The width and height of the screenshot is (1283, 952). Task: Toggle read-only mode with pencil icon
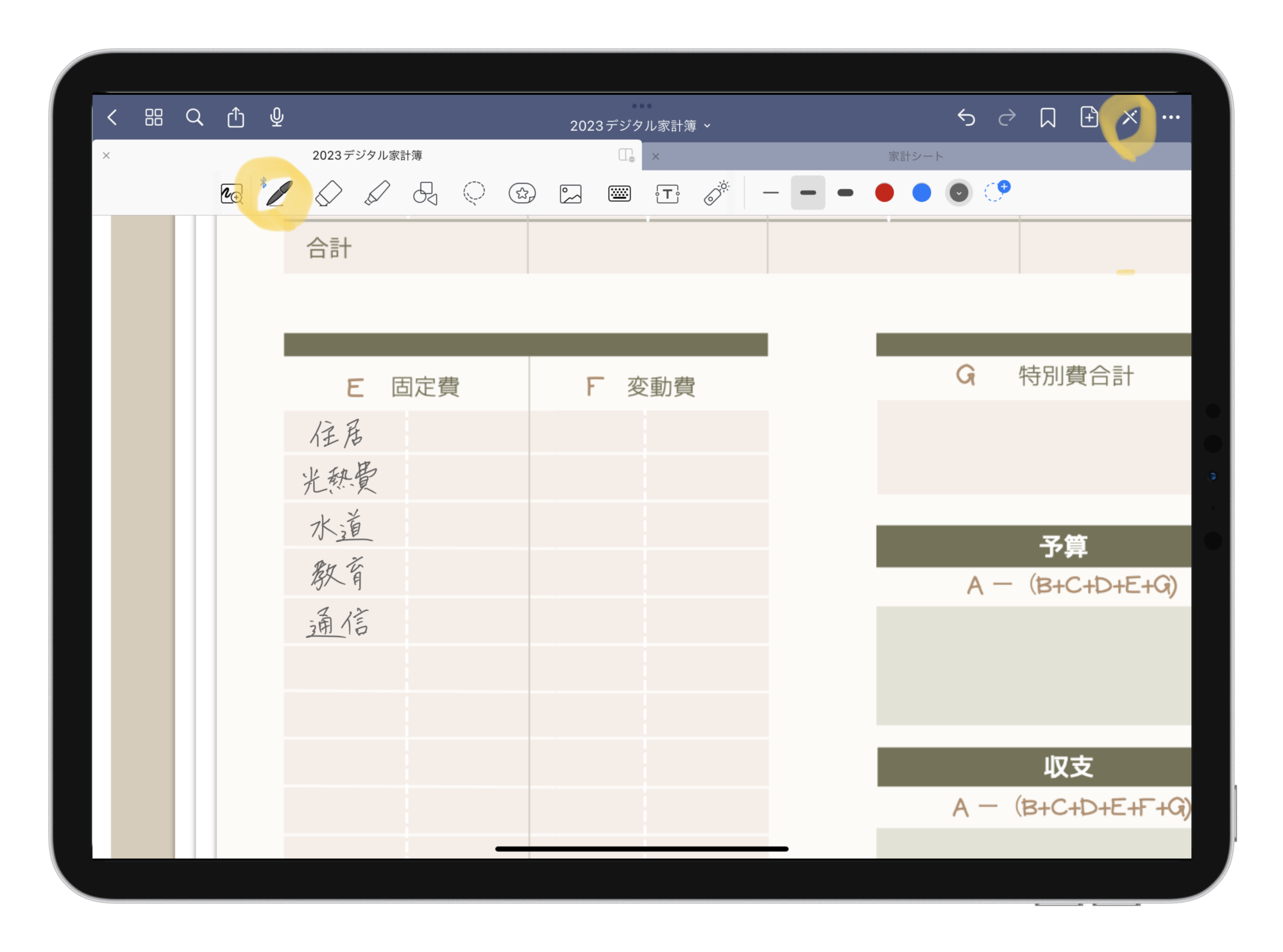click(x=1130, y=117)
